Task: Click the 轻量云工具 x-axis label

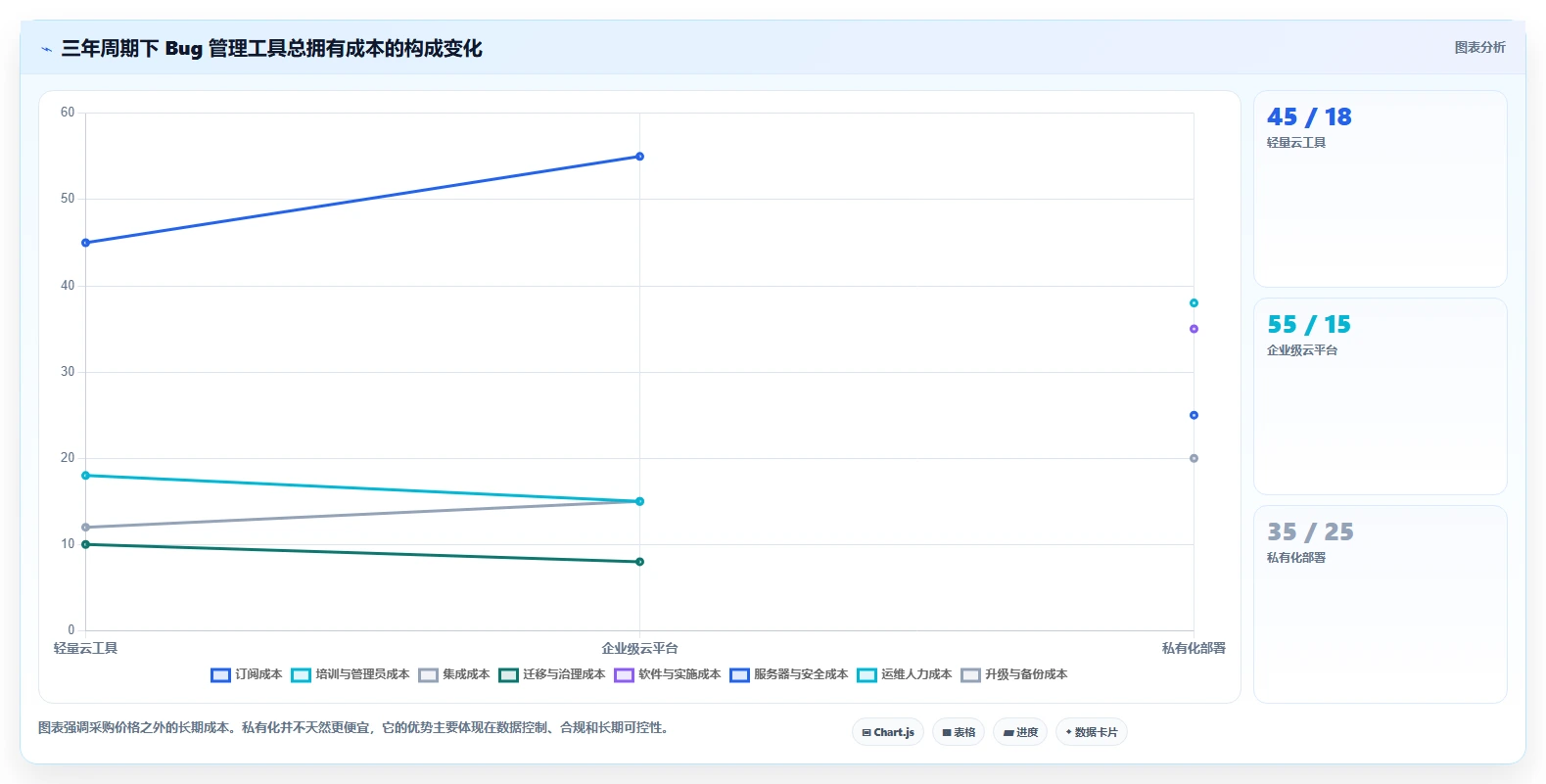Action: click(x=85, y=648)
